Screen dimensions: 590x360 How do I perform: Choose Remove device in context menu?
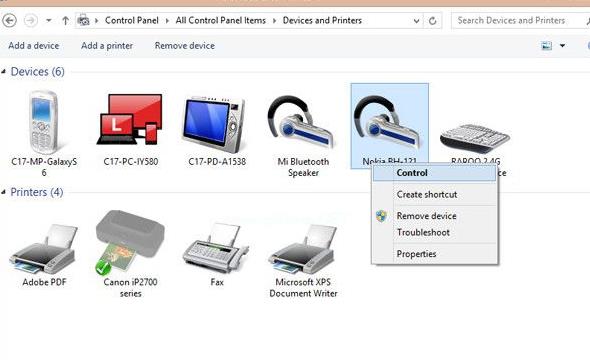pyautogui.click(x=434, y=216)
